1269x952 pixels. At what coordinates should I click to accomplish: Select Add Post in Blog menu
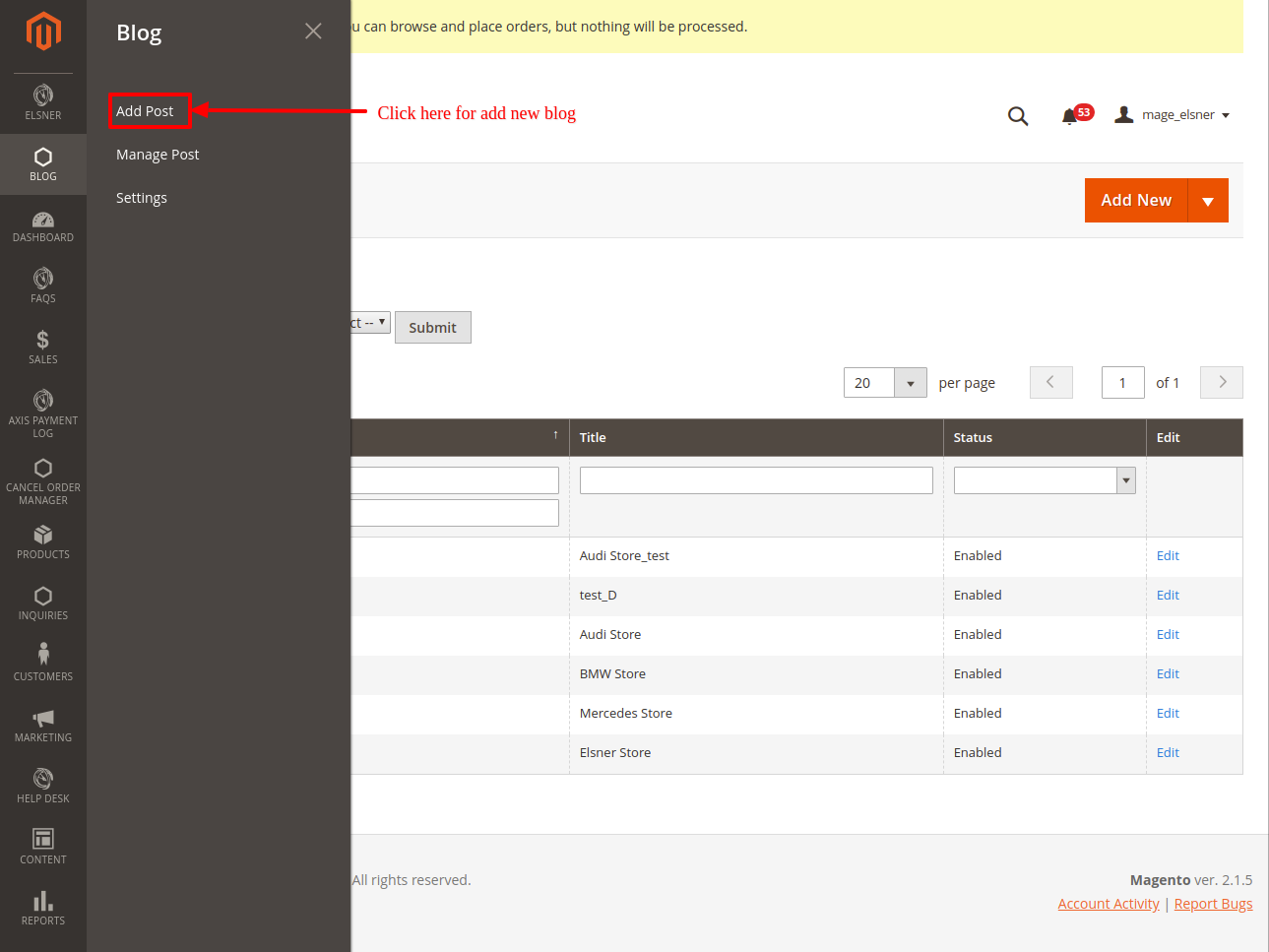pyautogui.click(x=145, y=111)
